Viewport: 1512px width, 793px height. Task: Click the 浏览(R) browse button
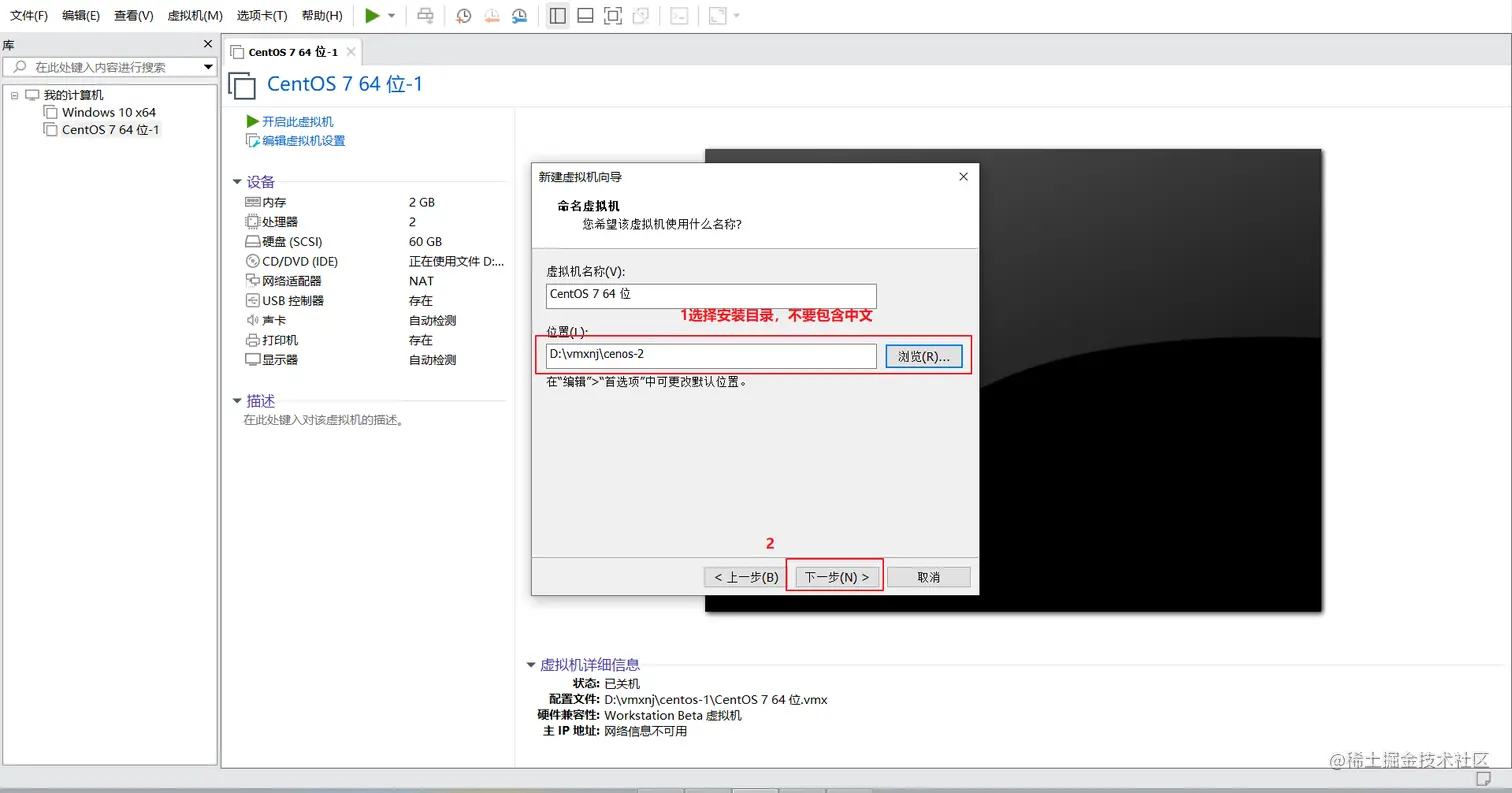tap(922, 354)
